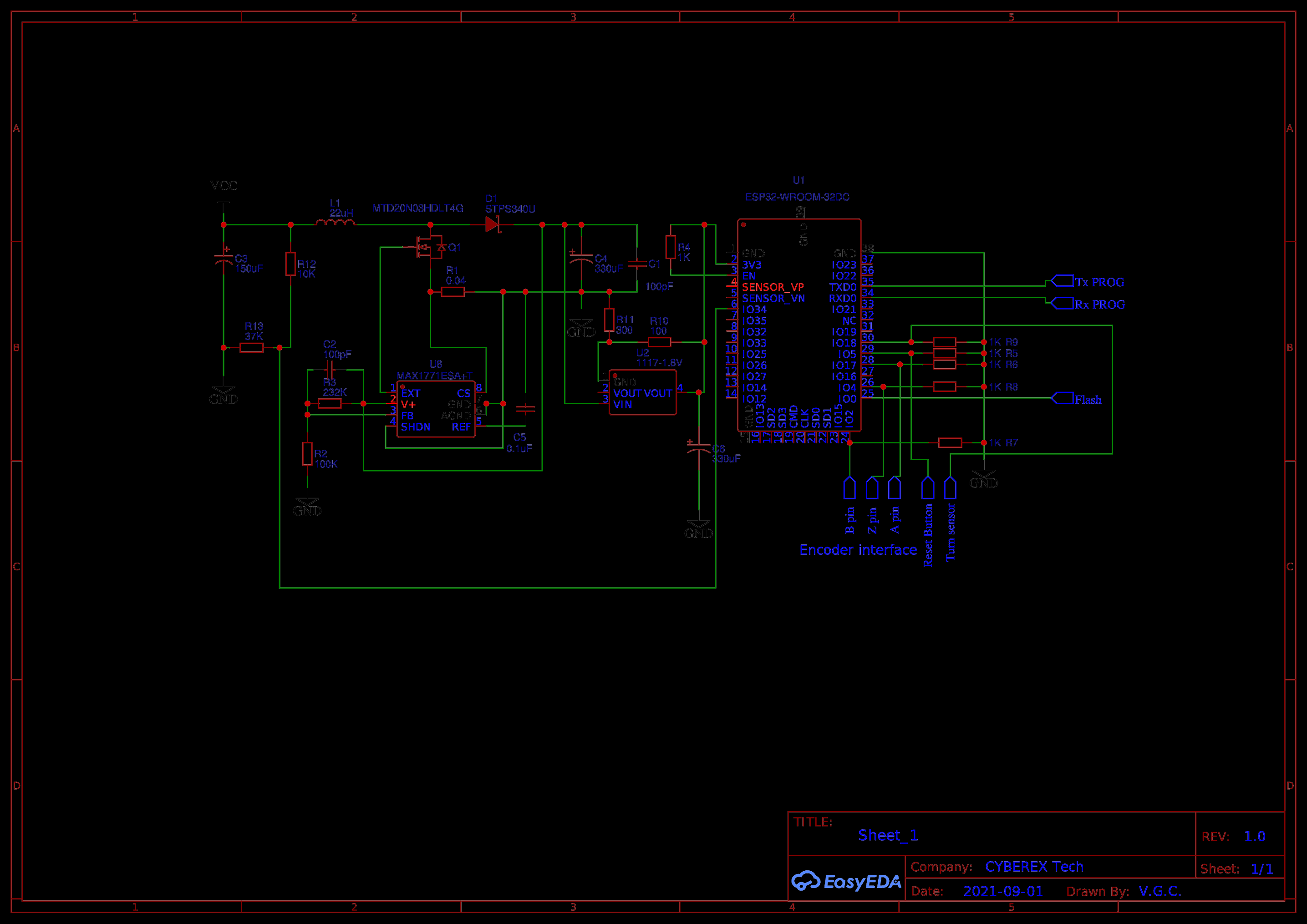The height and width of the screenshot is (924, 1307).
Task: Click the 'STPS340U' diode label
Action: [x=510, y=209]
